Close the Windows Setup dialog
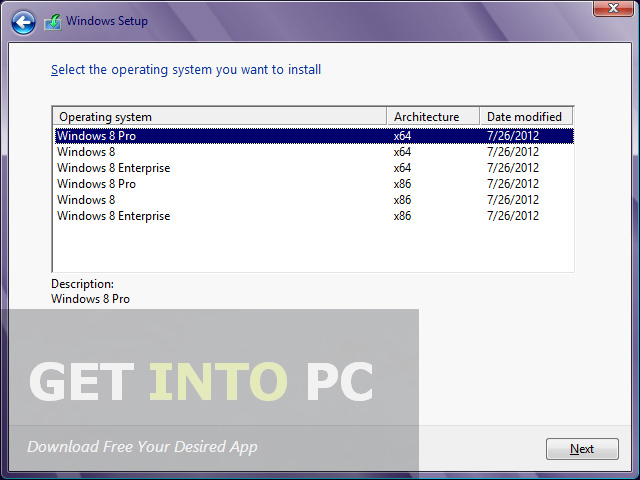Viewport: 640px width, 480px height. (x=613, y=8)
